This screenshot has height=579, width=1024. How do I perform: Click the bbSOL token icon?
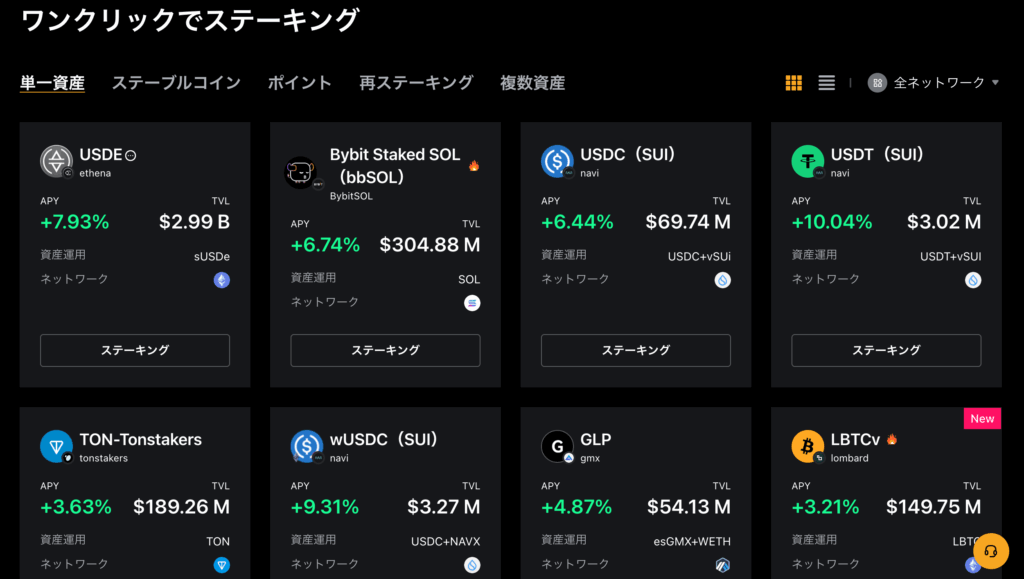click(302, 173)
